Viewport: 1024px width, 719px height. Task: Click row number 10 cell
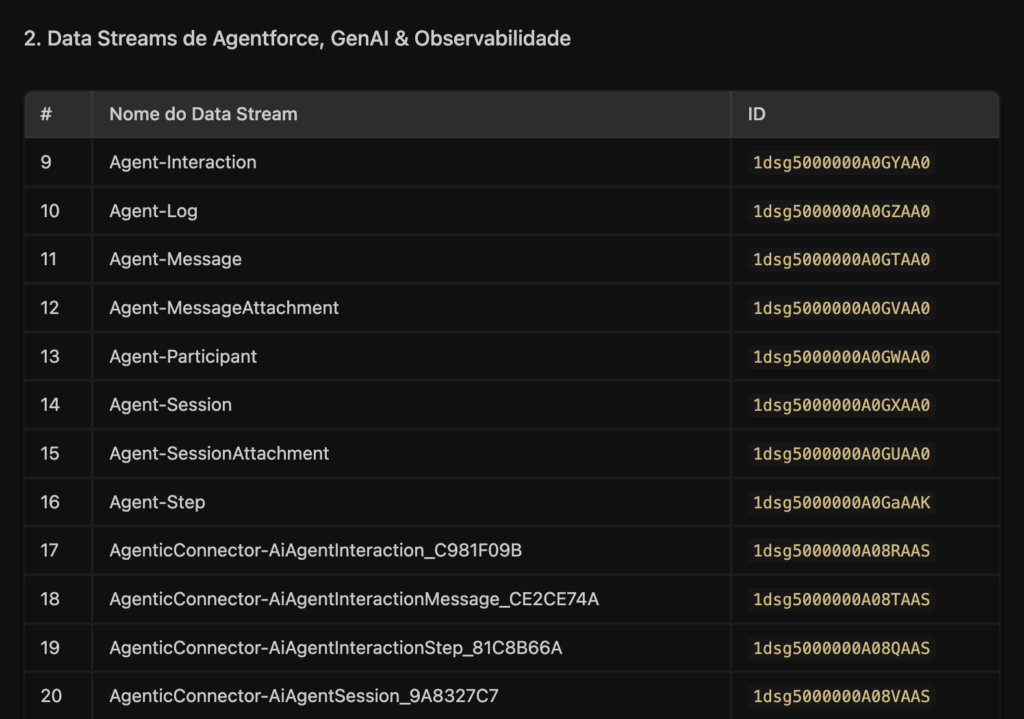[58, 211]
